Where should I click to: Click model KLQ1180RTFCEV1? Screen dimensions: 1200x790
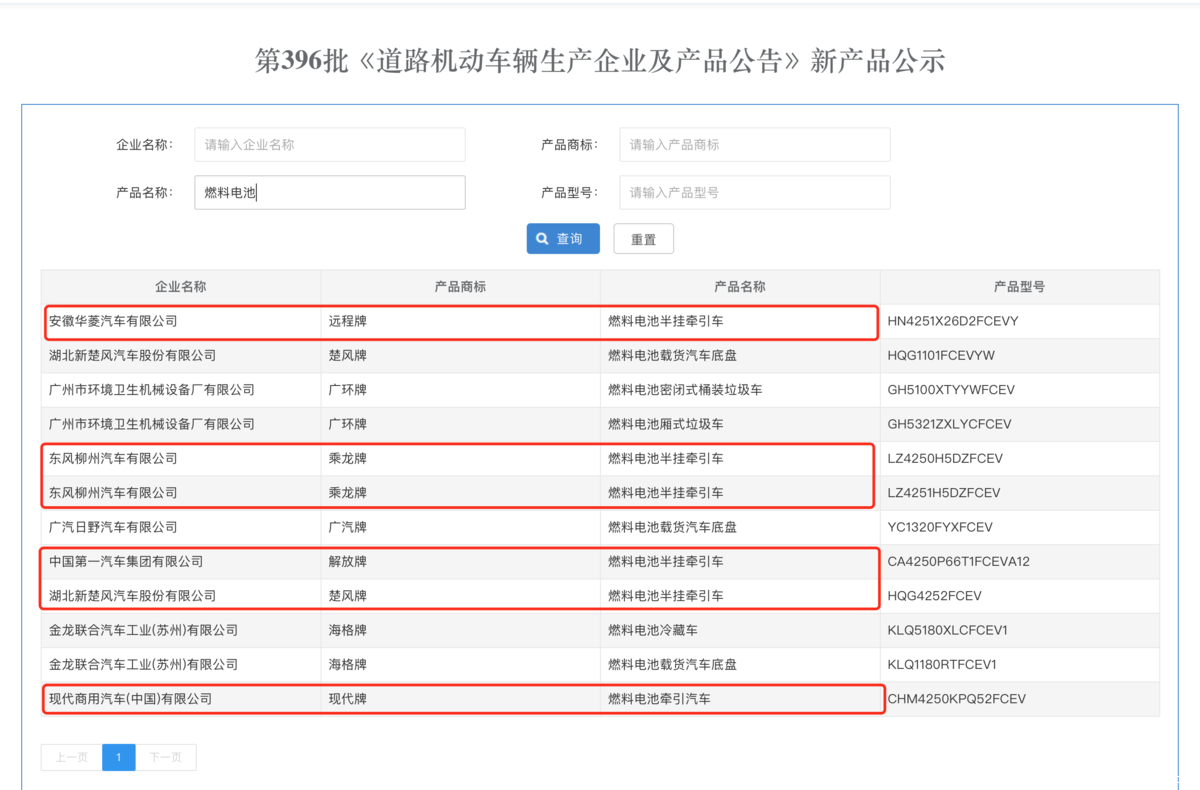[942, 664]
